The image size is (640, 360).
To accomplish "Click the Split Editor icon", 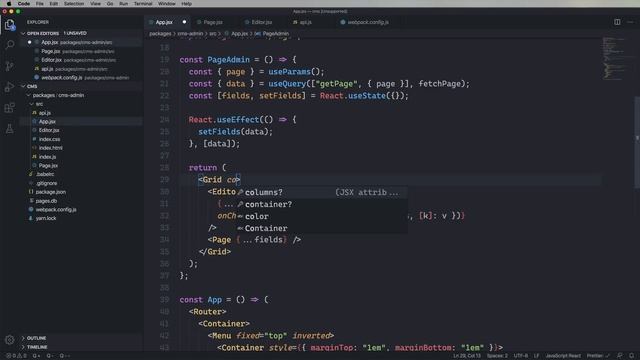I will click(617, 22).
